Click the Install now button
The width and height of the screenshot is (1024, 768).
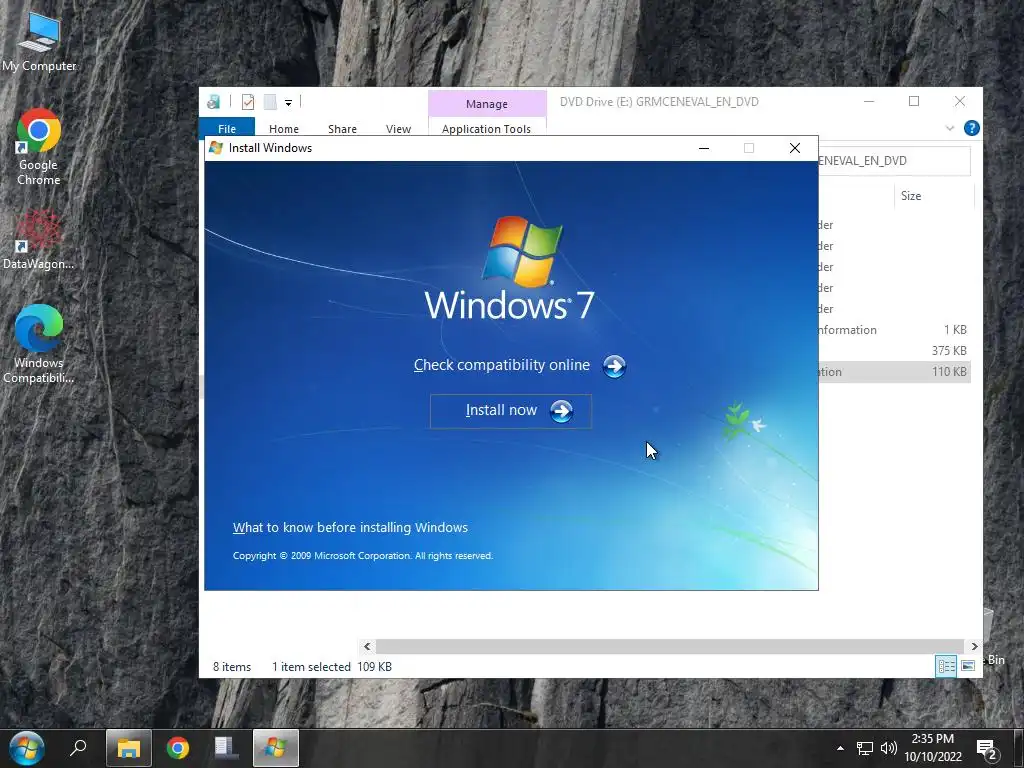tap(511, 411)
